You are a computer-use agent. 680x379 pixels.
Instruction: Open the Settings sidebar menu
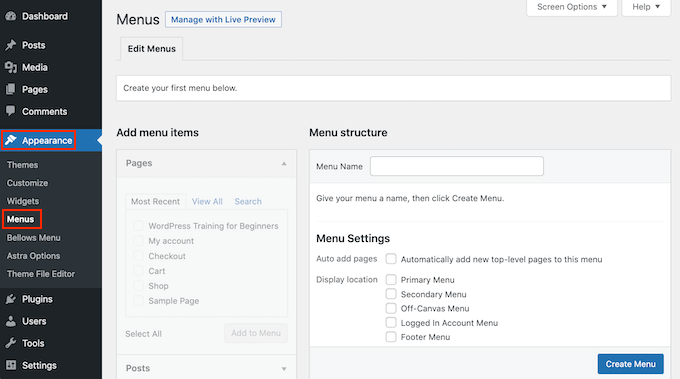point(39,366)
